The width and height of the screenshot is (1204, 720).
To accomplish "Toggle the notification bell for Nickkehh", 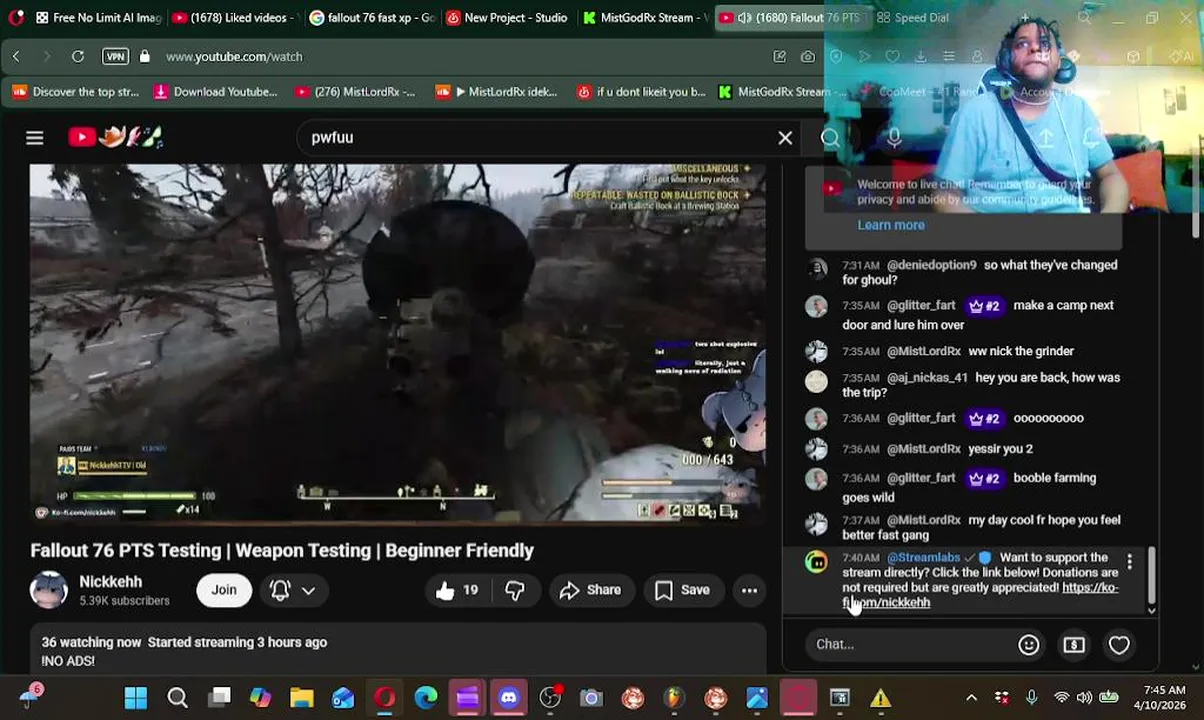I will click(280, 590).
